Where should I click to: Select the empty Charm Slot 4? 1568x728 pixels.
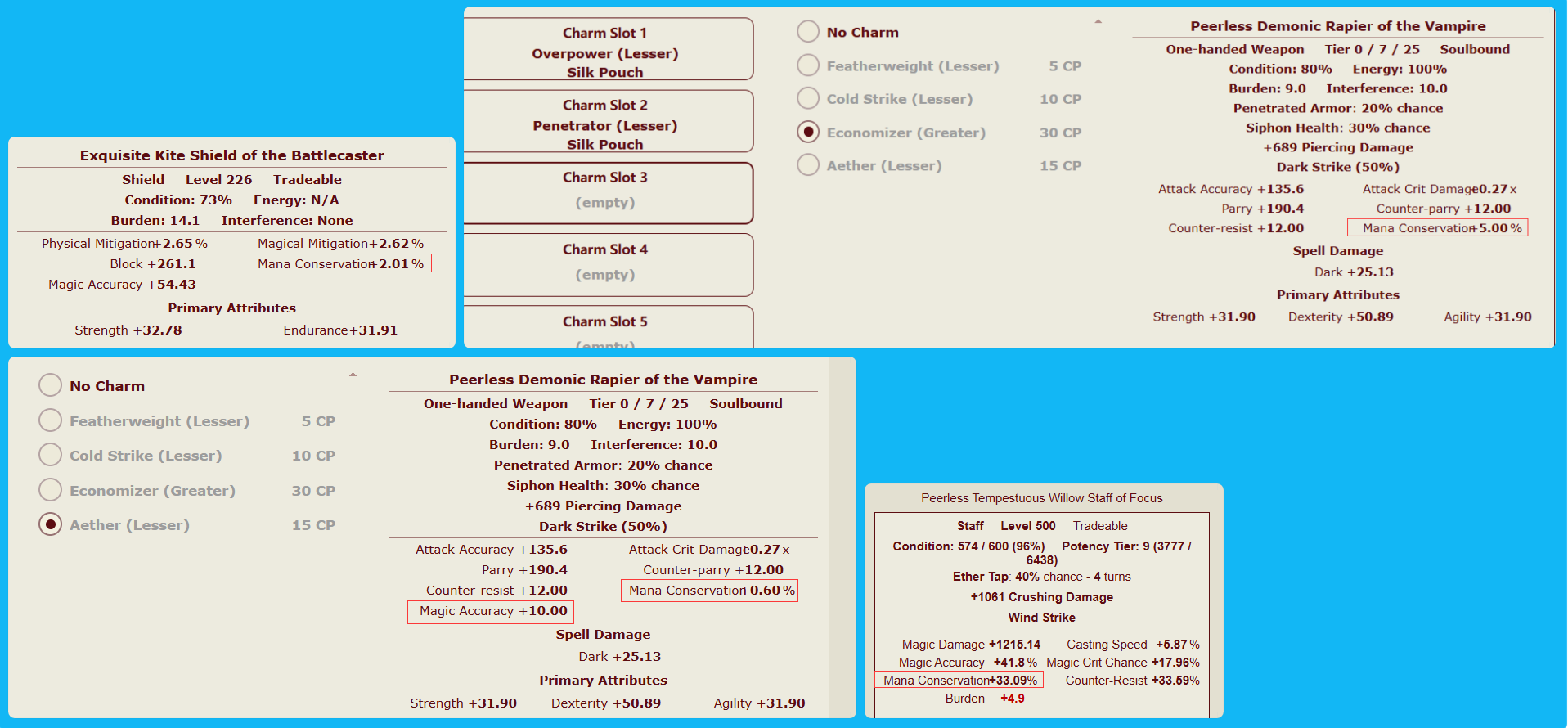pyautogui.click(x=605, y=264)
